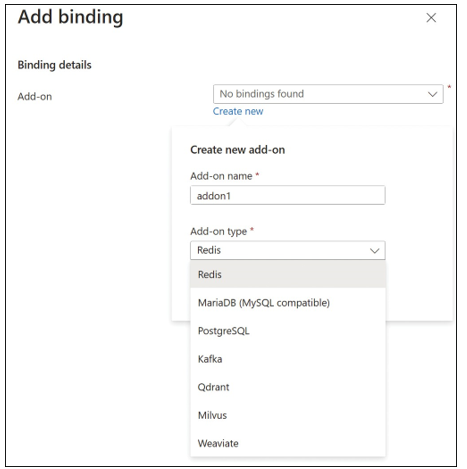Click the Create new link
The image size is (467, 469).
tap(238, 111)
